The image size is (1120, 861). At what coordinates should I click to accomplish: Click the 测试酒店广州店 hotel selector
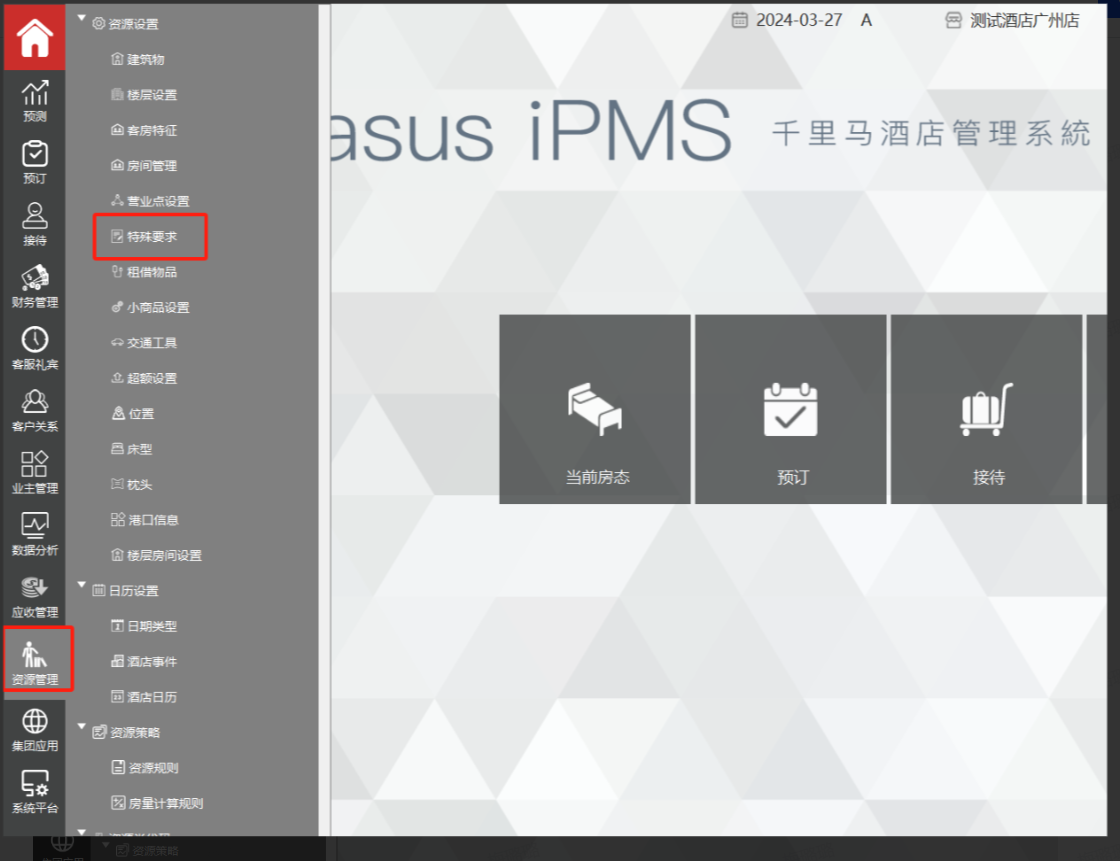tap(1013, 20)
